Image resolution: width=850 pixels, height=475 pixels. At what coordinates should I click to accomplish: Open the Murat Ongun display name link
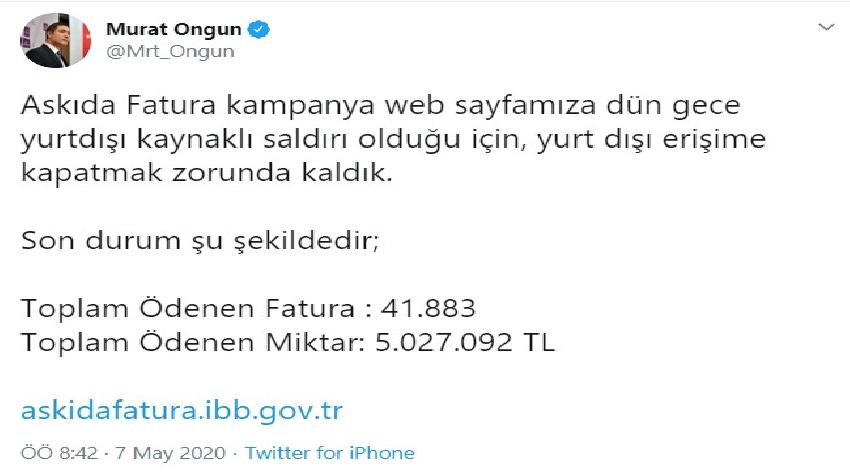pos(173,29)
